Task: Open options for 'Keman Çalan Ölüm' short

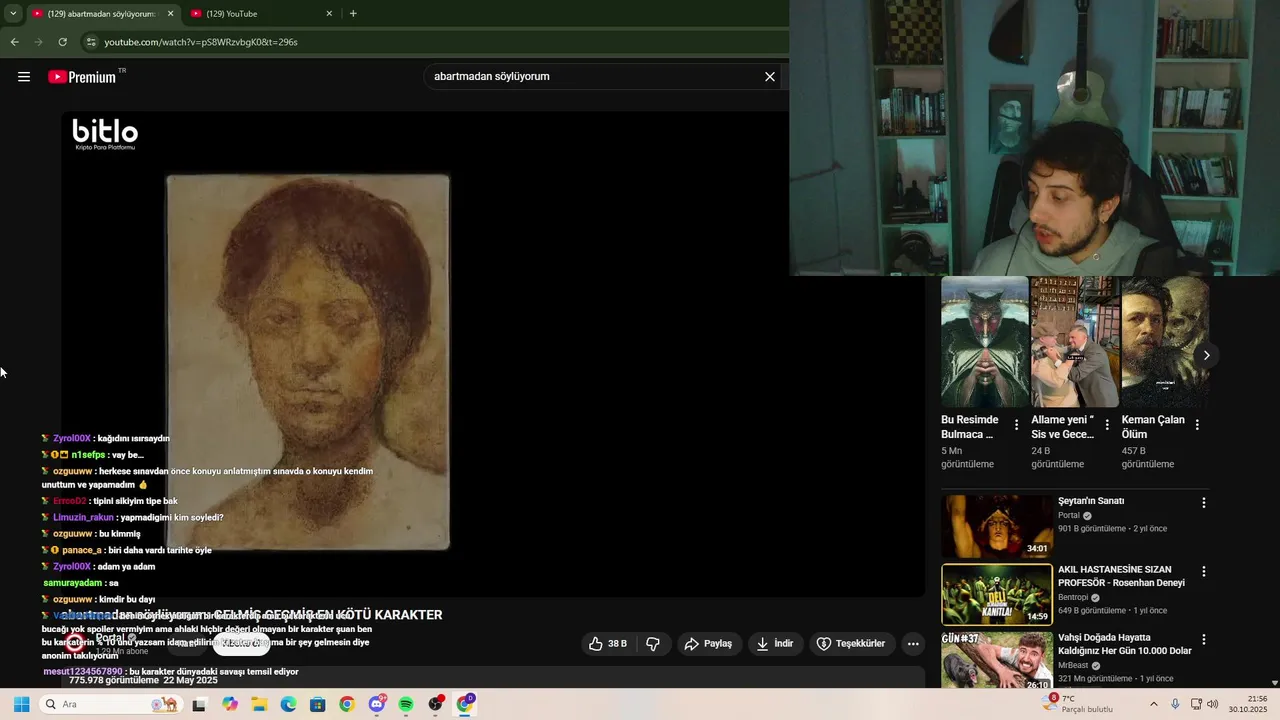Action: [1197, 425]
